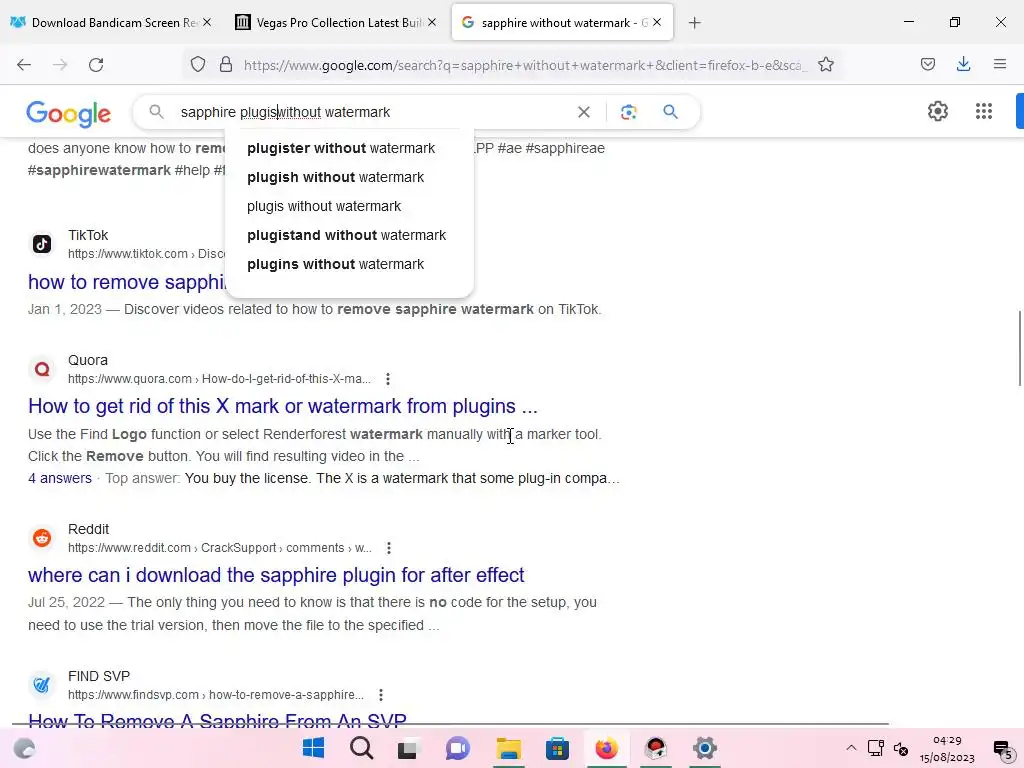
Task: Click inside the Google search text field
Action: tap(375, 112)
